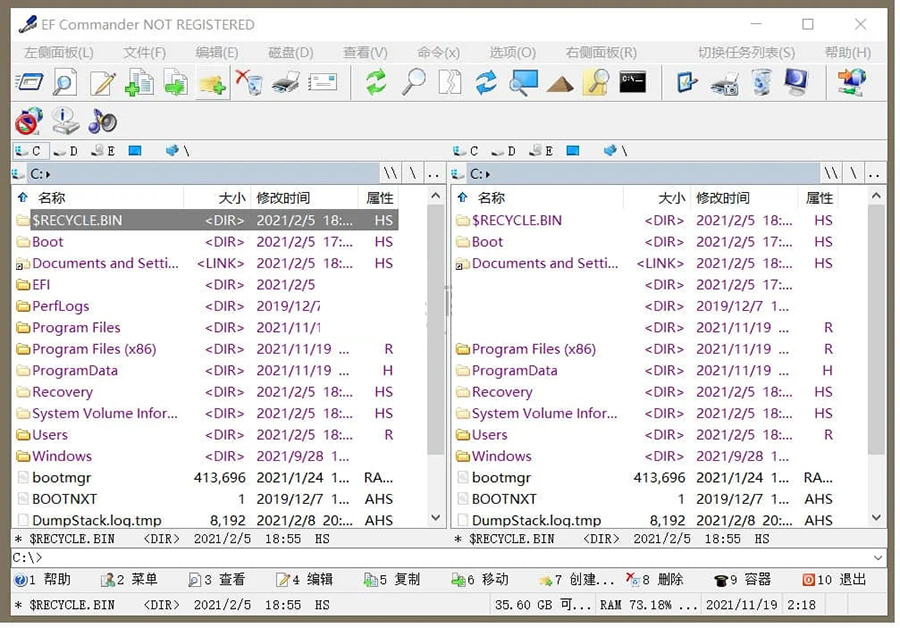The height and width of the screenshot is (628, 900).
Task: Click the music speaker icon
Action: coord(102,121)
